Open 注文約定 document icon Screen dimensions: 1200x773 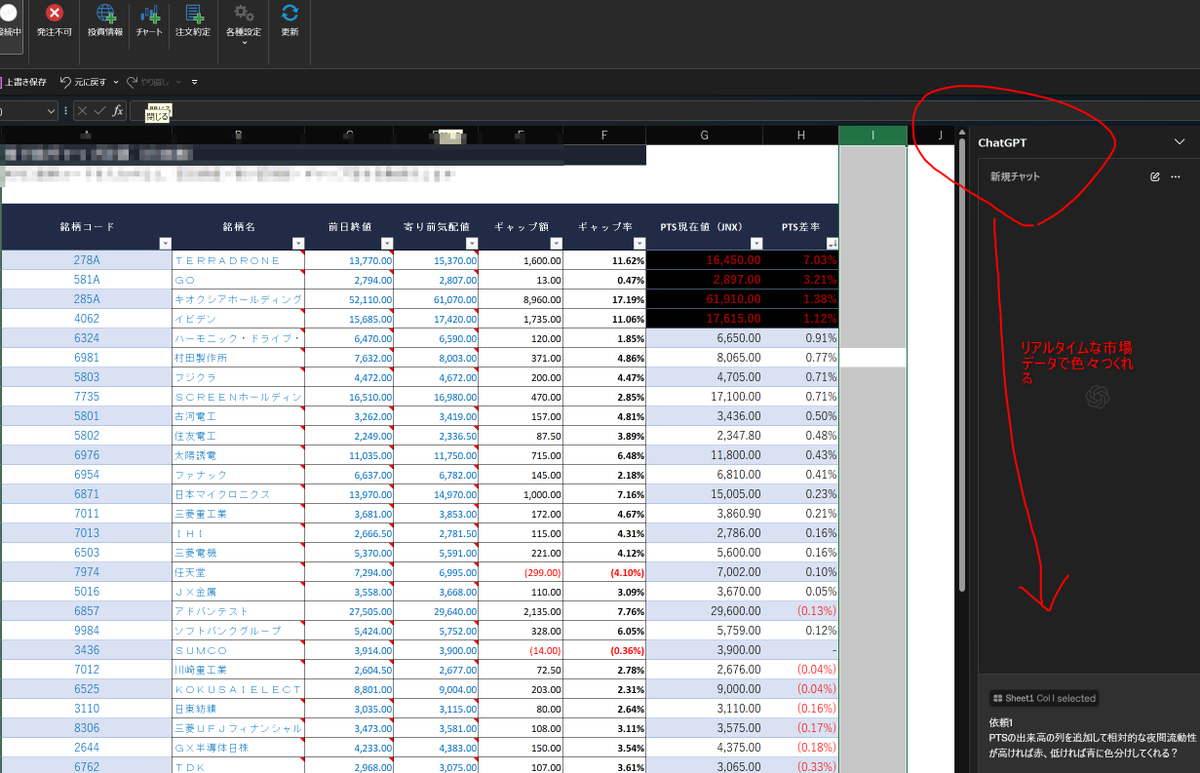tap(193, 13)
